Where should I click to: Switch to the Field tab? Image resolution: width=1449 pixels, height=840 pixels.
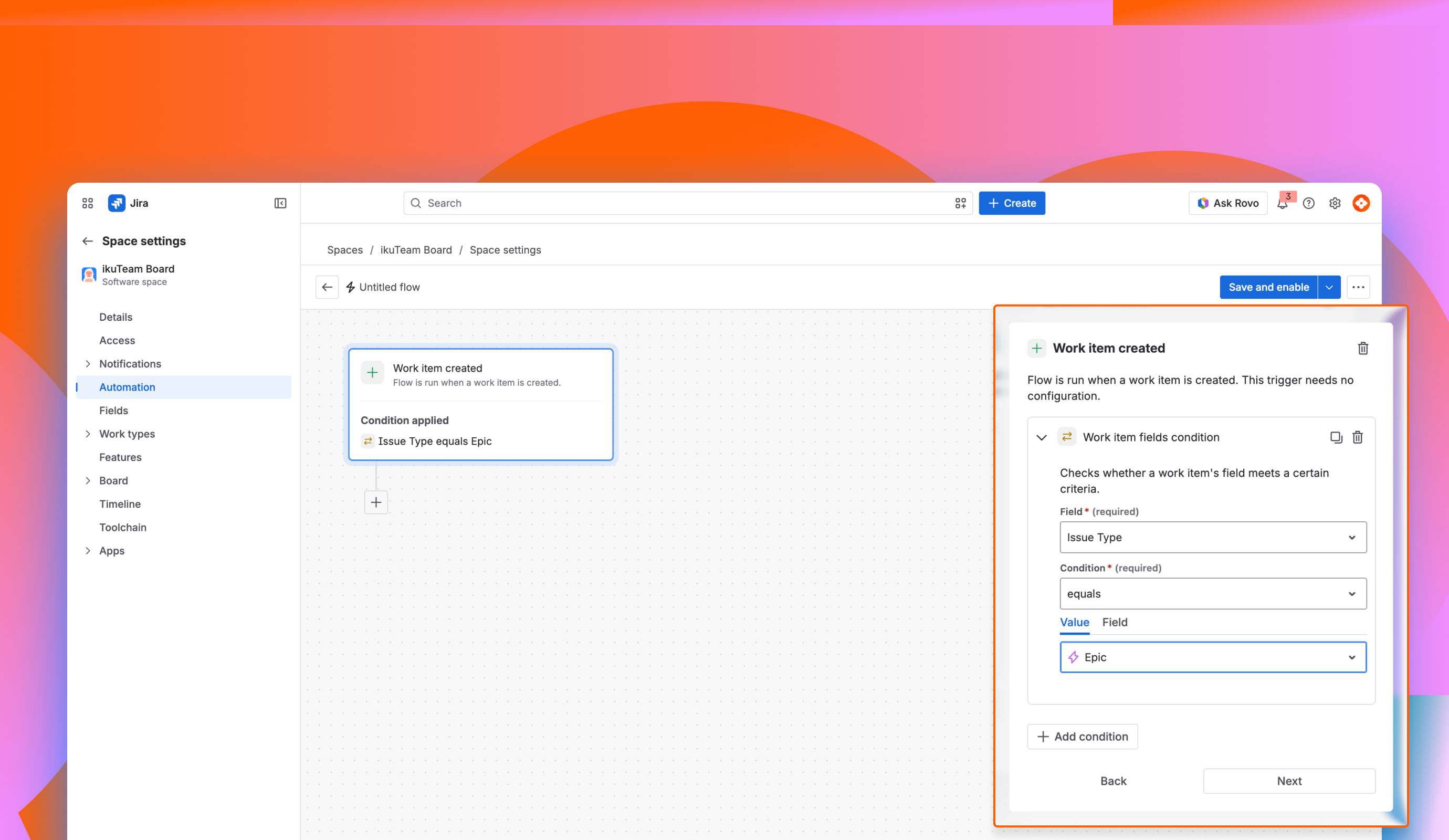point(1115,622)
